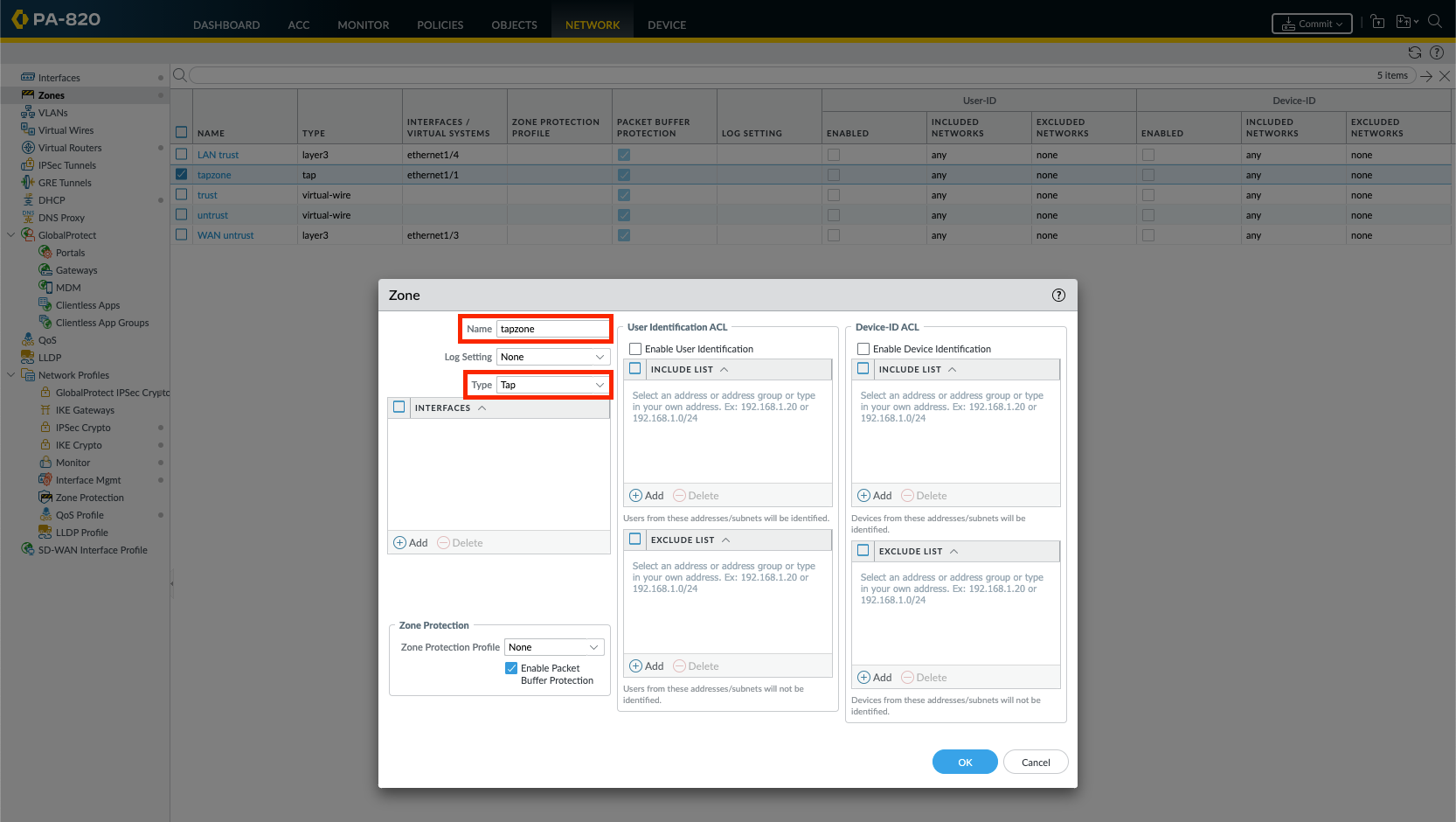Click the refresh icon in top toolbar

pos(1415,52)
